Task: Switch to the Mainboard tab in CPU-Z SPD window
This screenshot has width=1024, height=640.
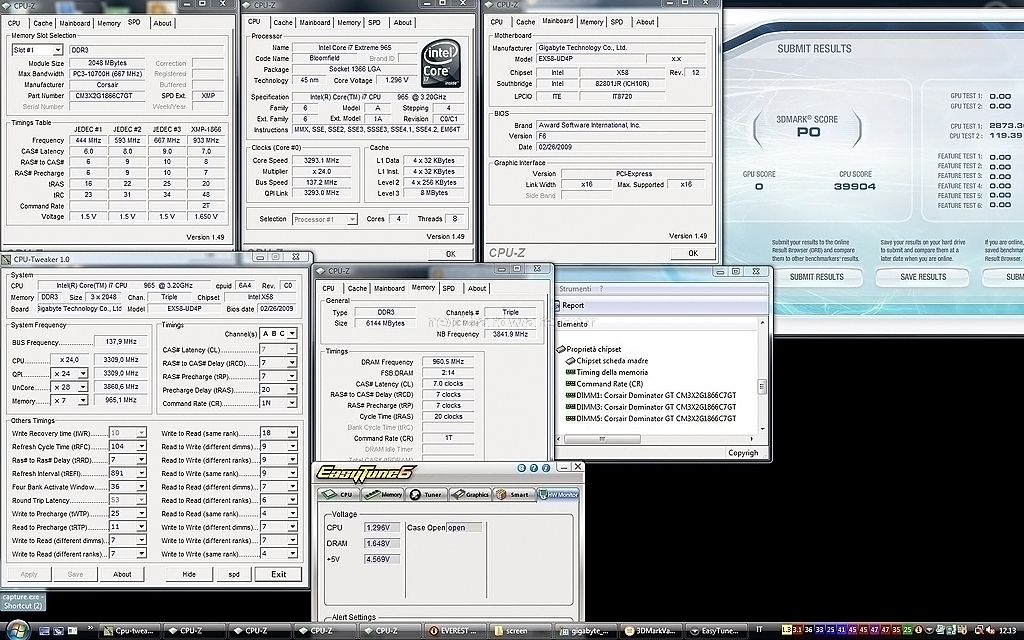Action: [74, 23]
